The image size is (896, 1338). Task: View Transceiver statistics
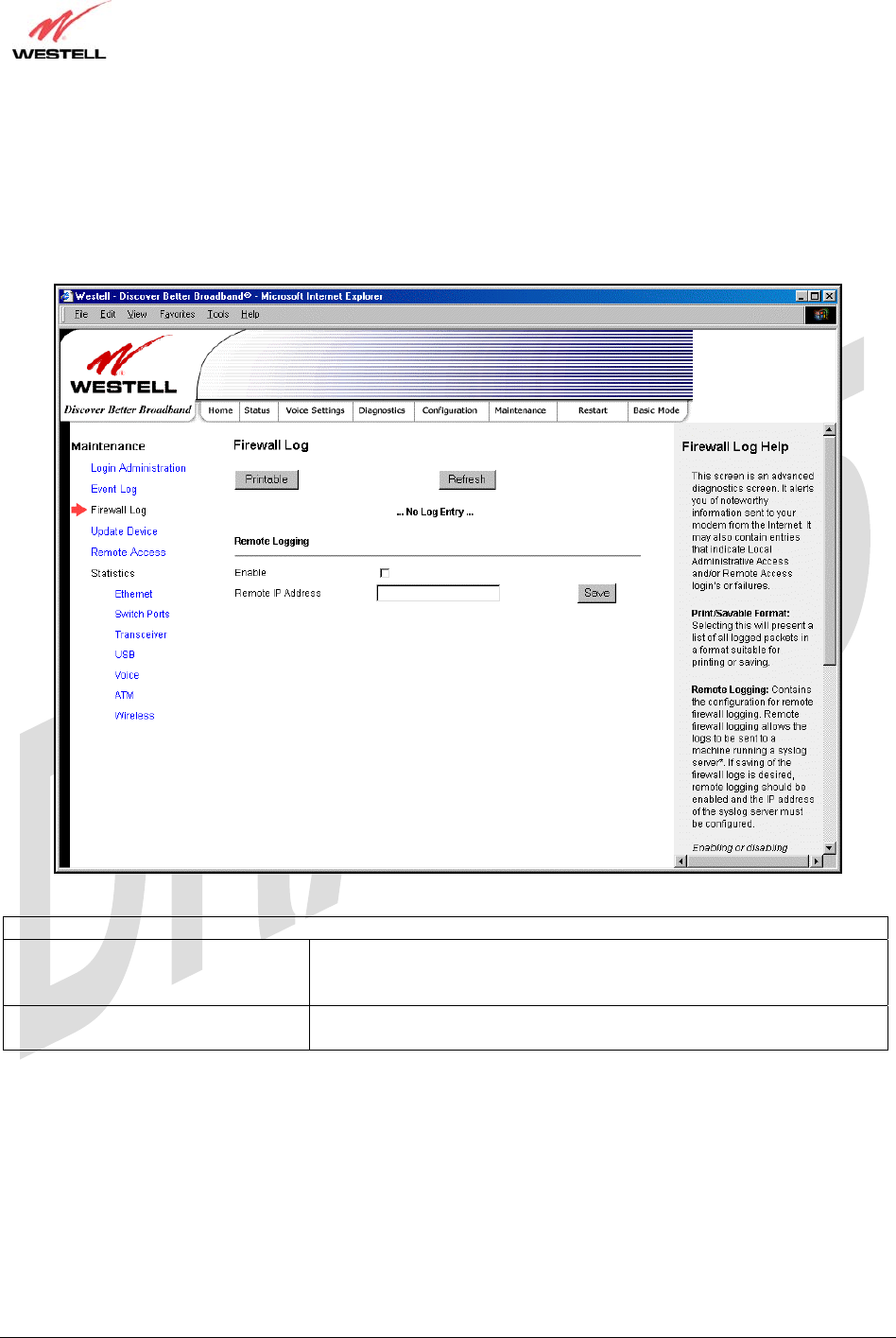(x=141, y=634)
